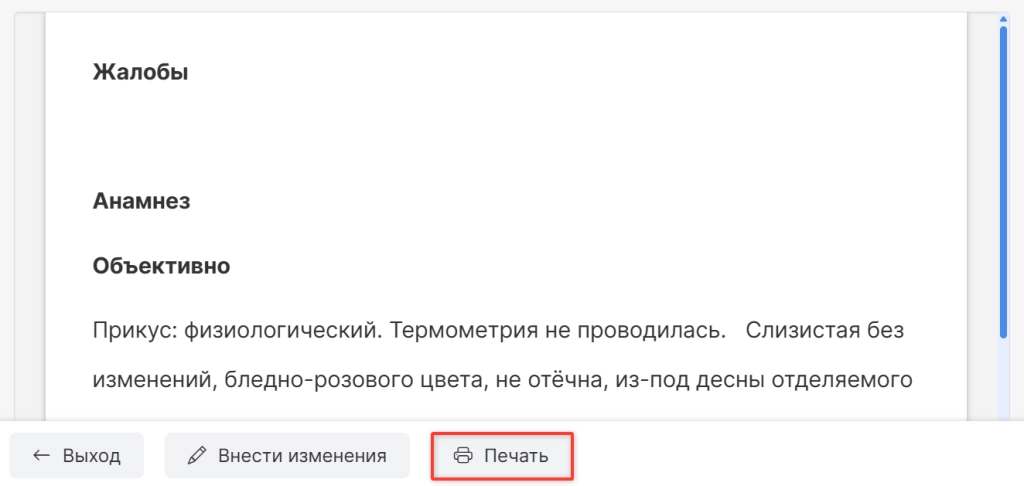Click the pencil icon for editing
Image resolution: width=1024 pixels, height=486 pixels.
tap(197, 456)
